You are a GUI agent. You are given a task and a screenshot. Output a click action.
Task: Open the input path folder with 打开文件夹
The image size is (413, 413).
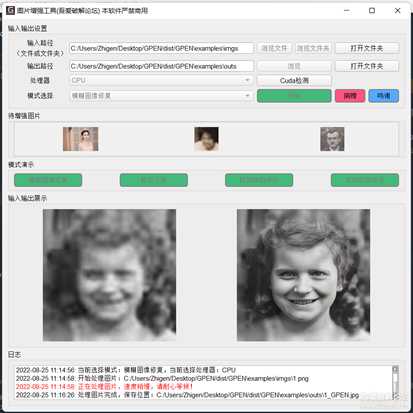point(367,48)
